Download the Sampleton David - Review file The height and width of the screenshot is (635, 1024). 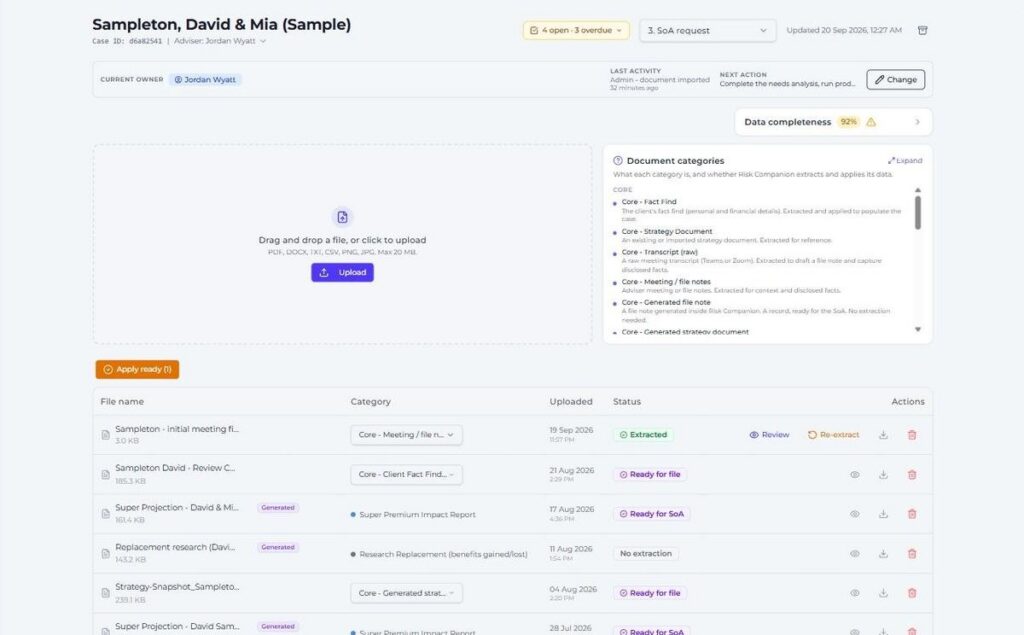coord(883,474)
